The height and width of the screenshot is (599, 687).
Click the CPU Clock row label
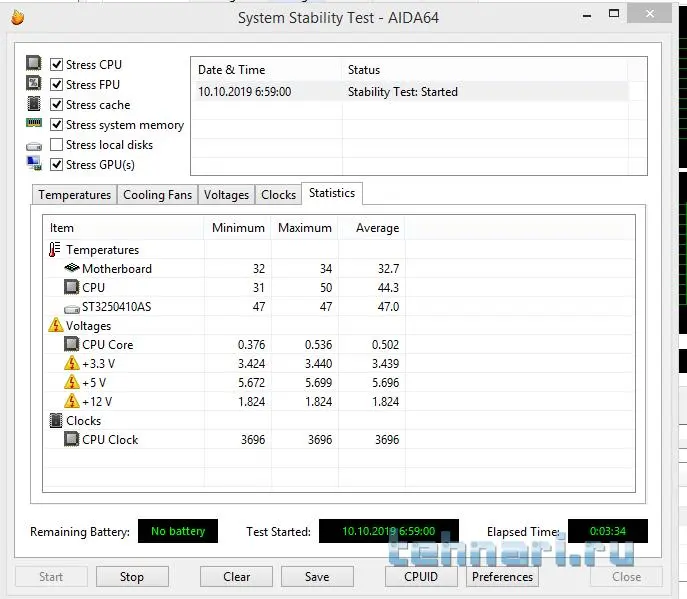[x=110, y=440]
